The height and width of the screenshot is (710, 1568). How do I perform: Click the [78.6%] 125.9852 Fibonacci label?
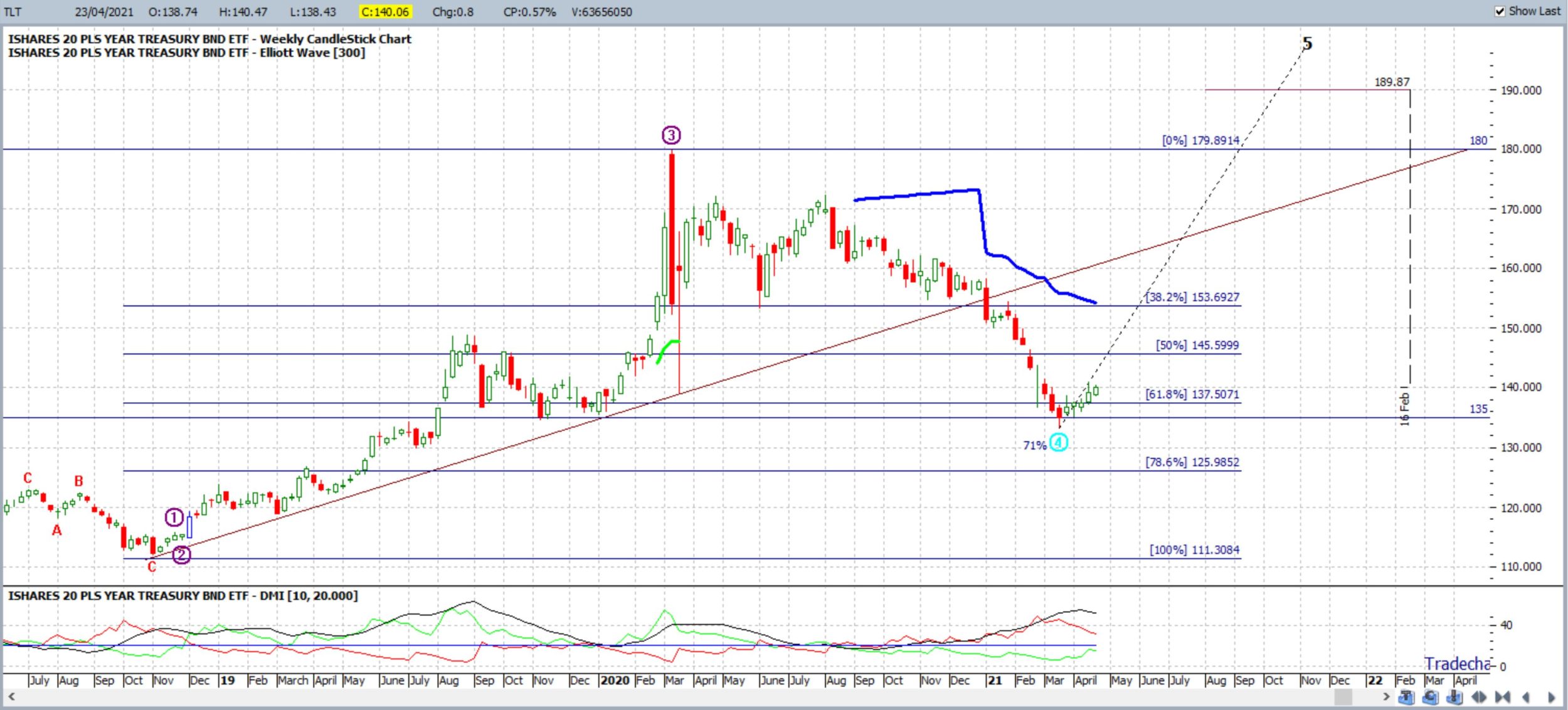point(1192,462)
